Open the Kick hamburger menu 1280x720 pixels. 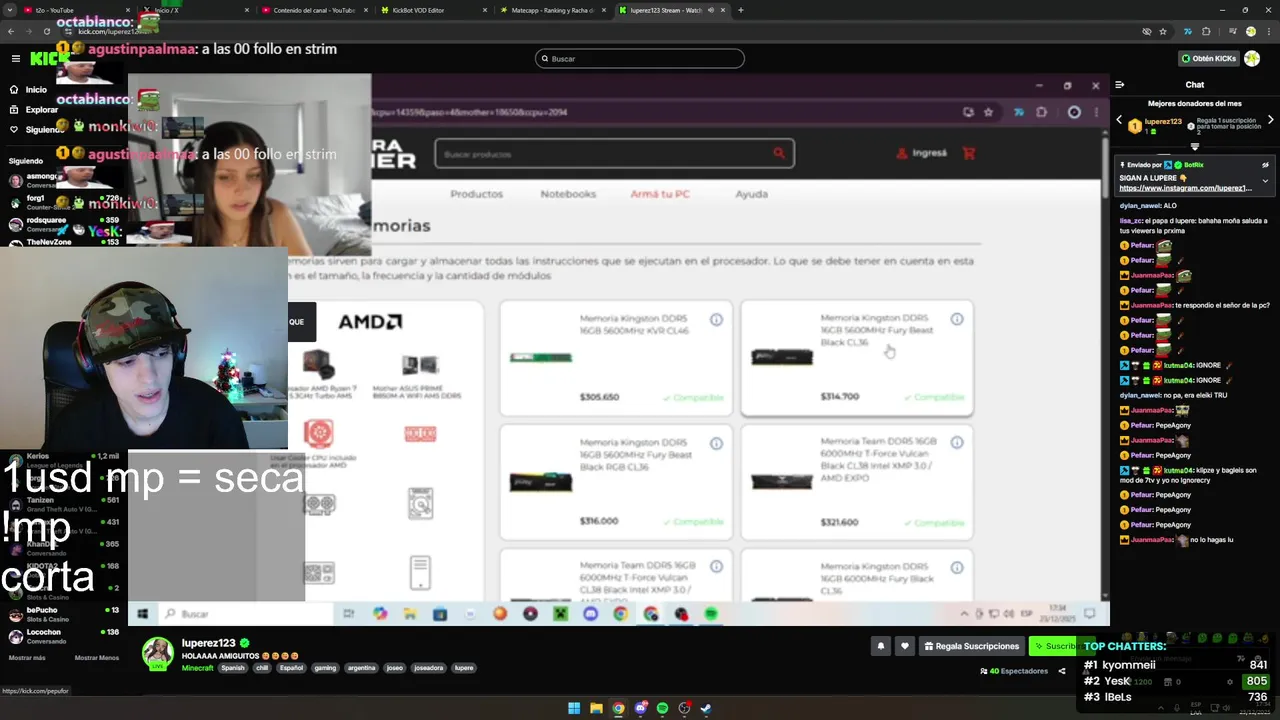(15, 59)
